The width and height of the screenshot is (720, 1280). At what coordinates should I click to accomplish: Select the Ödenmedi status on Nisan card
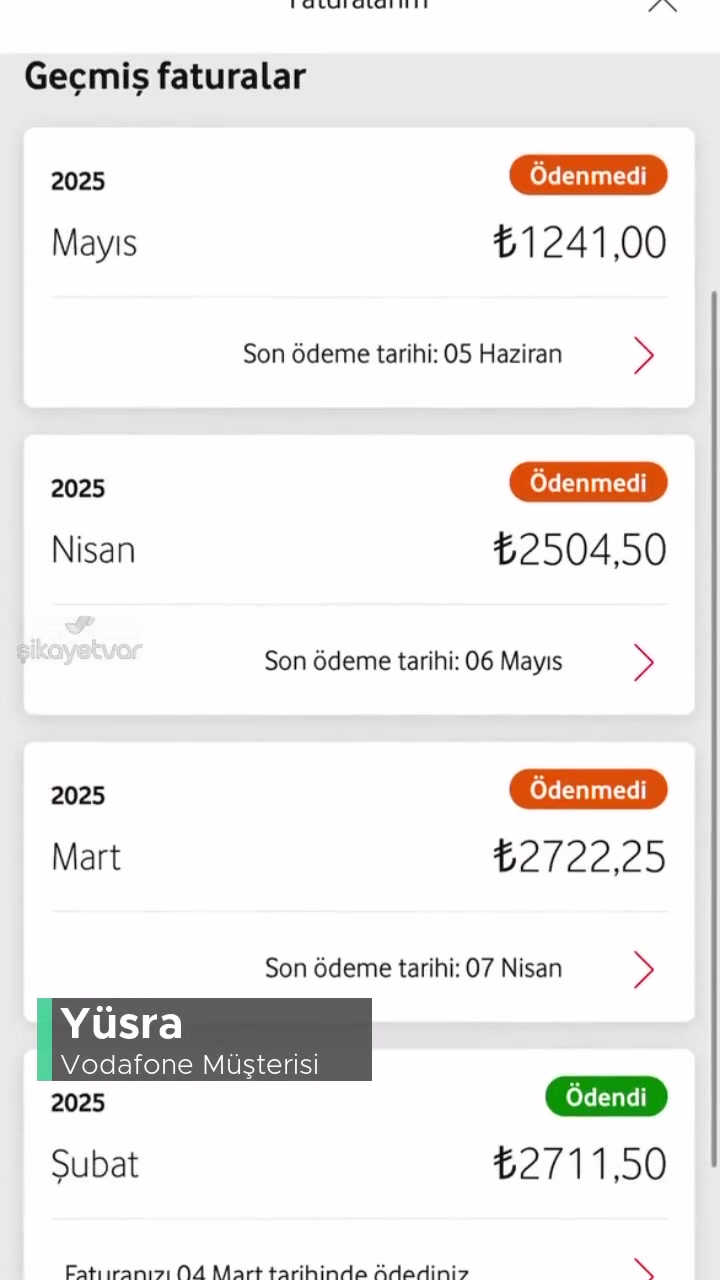tap(588, 482)
